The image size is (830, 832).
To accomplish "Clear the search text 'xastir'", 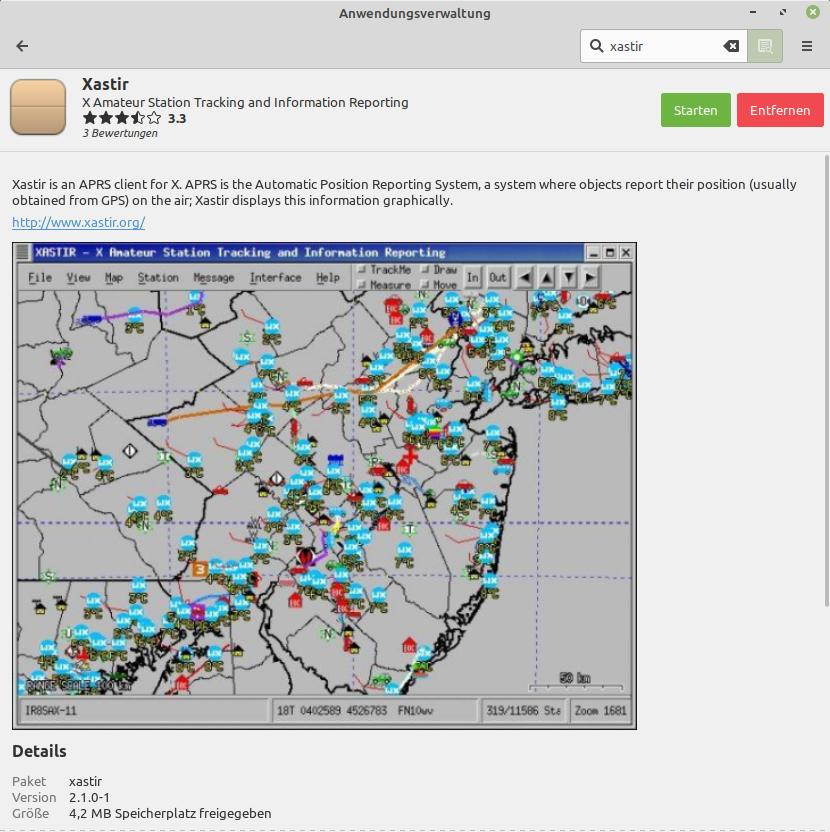I will pos(731,46).
